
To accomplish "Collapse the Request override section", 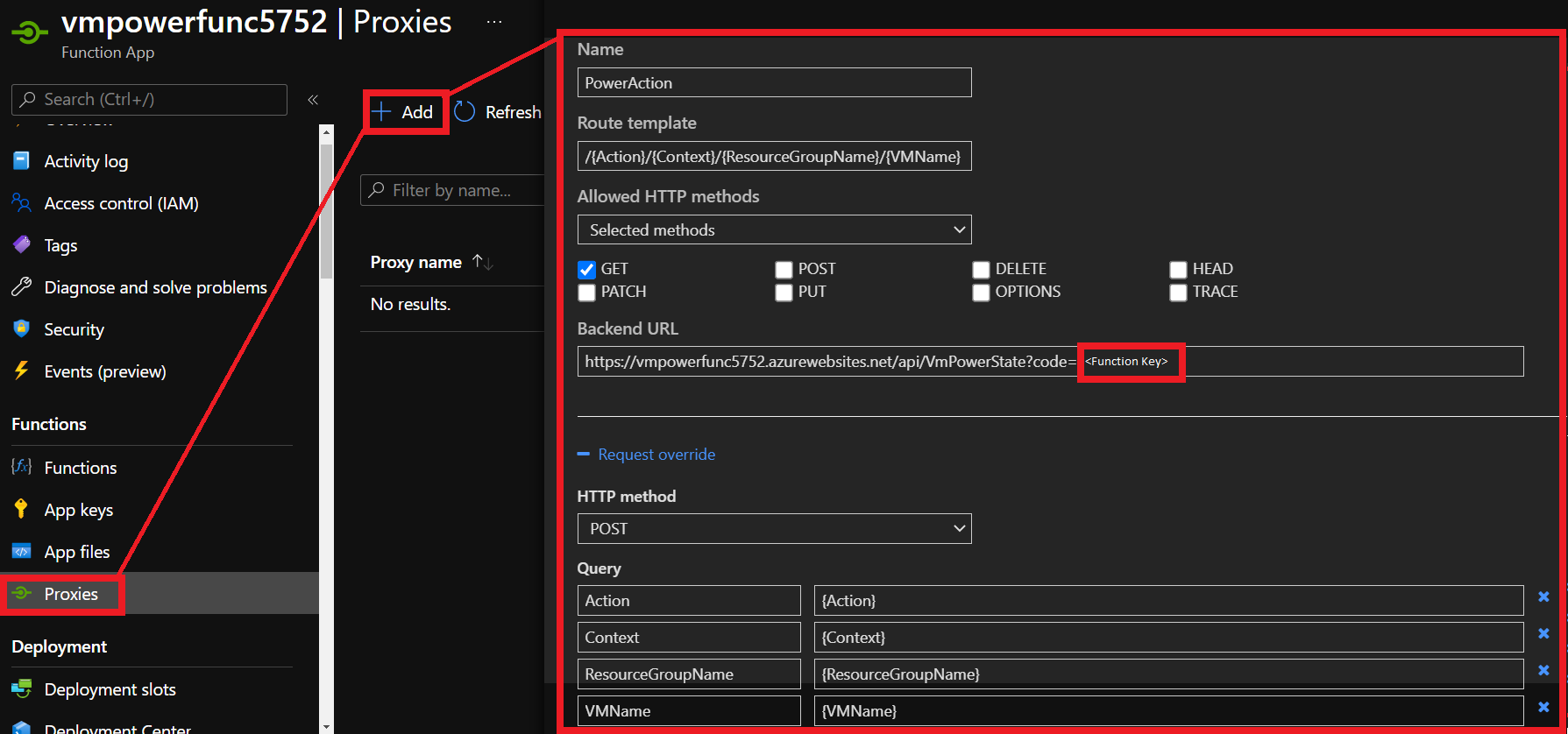I will [584, 454].
